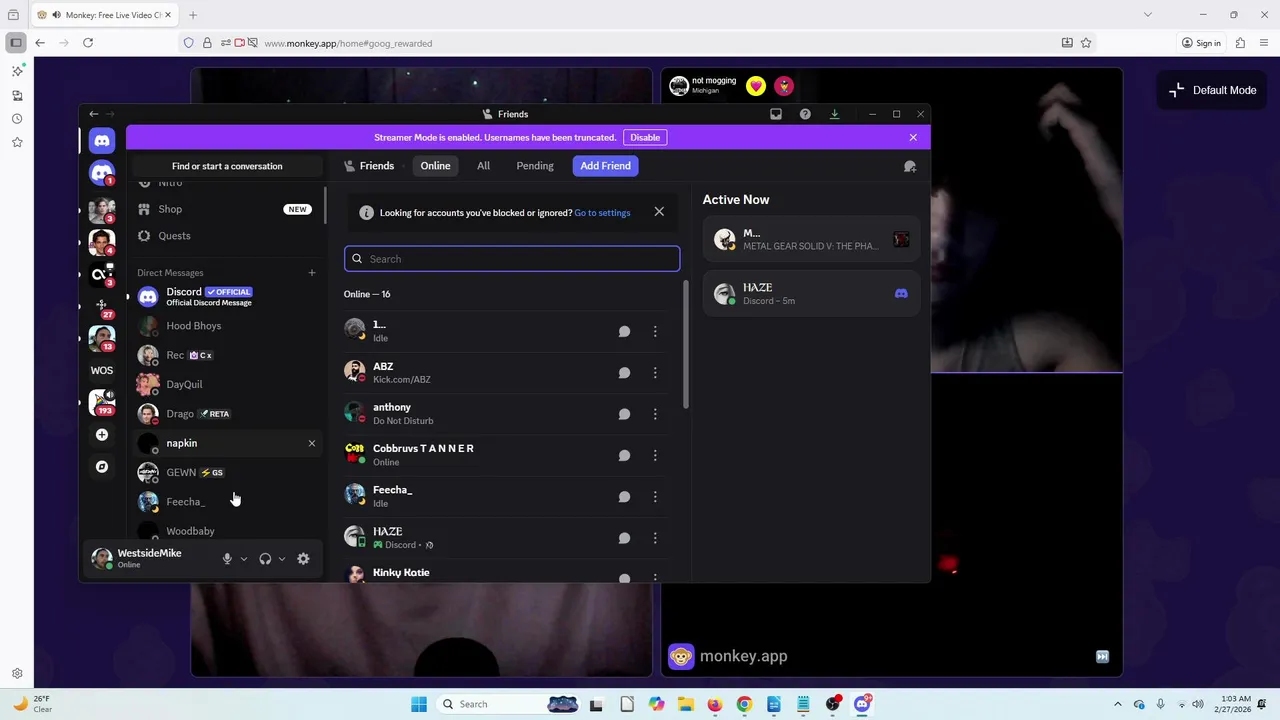1280x720 pixels.
Task: Open File Explorer in taskbar
Action: [685, 704]
